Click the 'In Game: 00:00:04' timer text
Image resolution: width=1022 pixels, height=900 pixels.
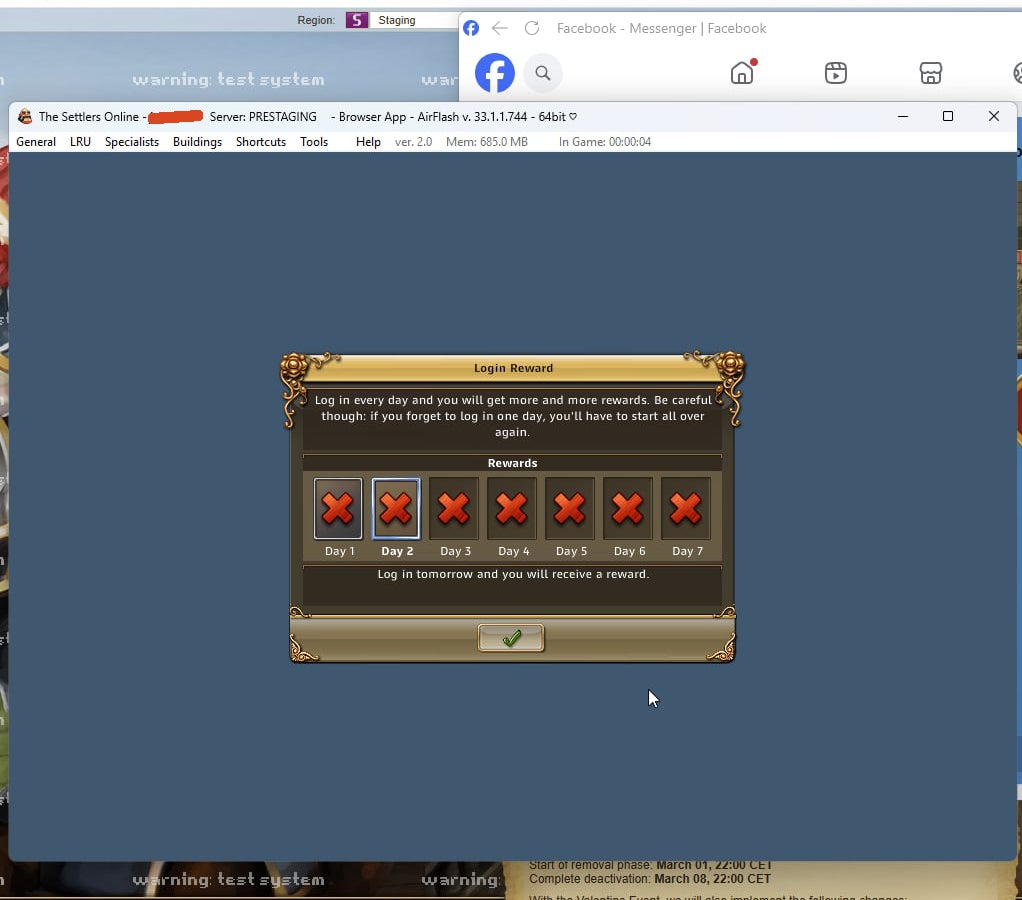(605, 141)
